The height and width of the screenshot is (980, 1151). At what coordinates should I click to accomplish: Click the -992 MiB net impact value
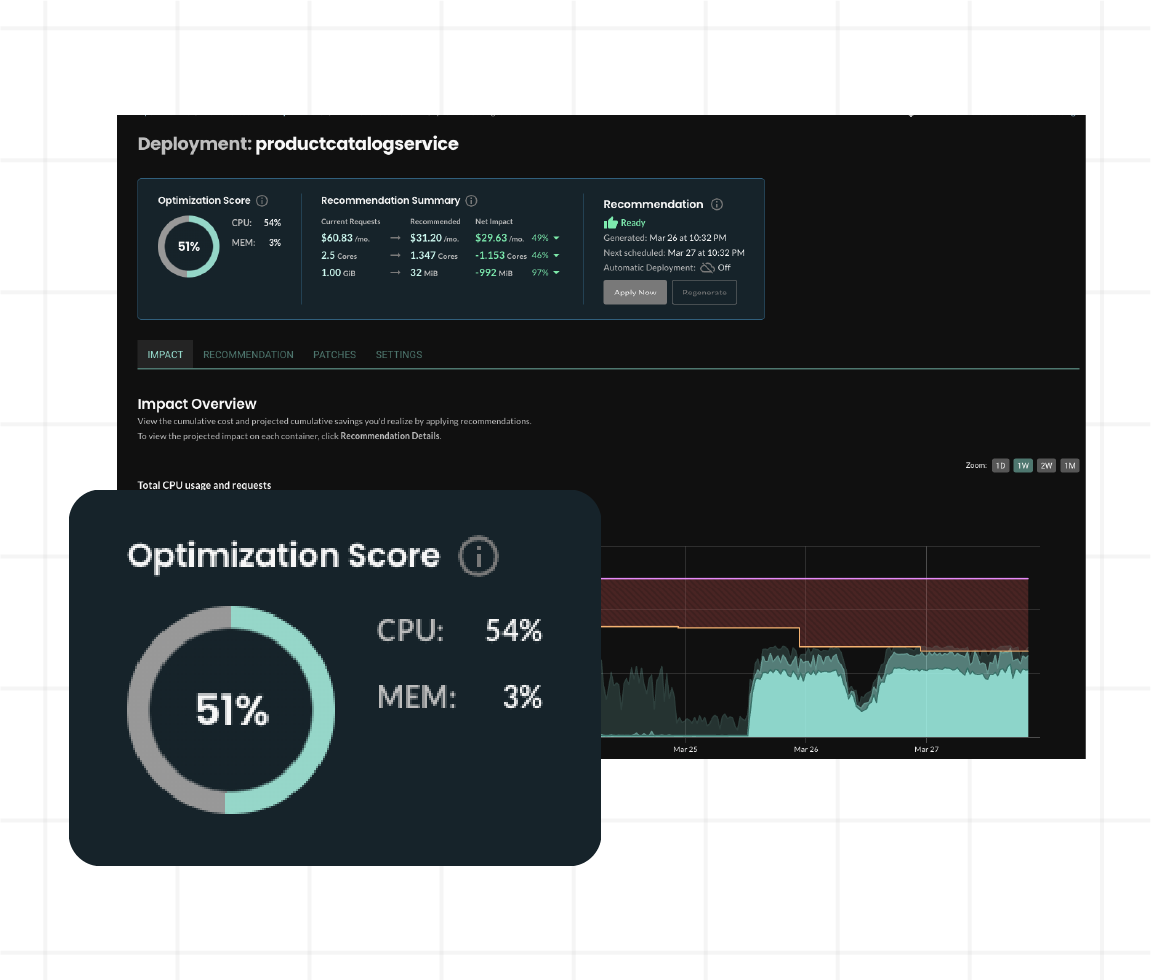coord(494,272)
